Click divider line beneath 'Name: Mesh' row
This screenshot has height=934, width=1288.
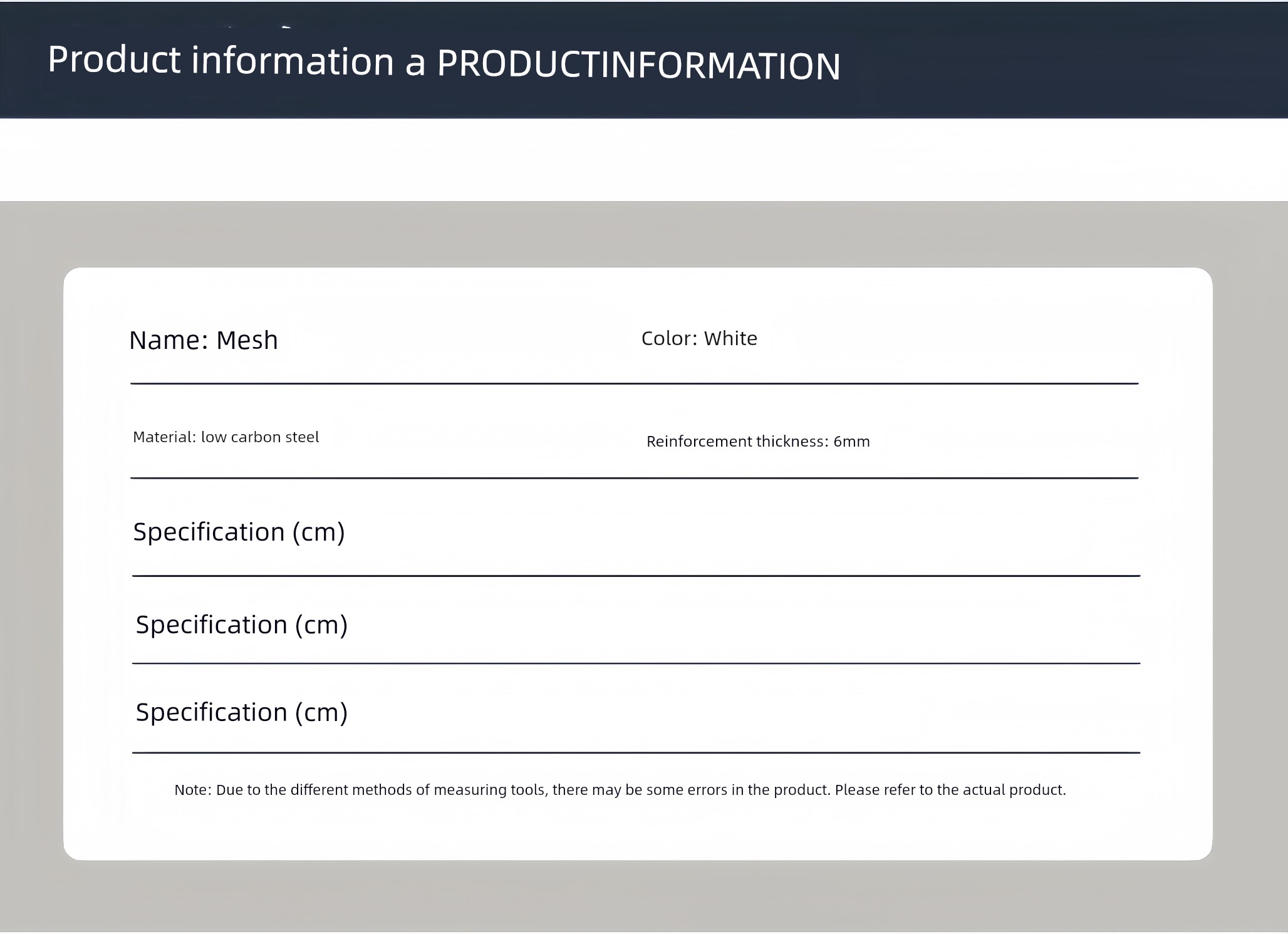634,383
